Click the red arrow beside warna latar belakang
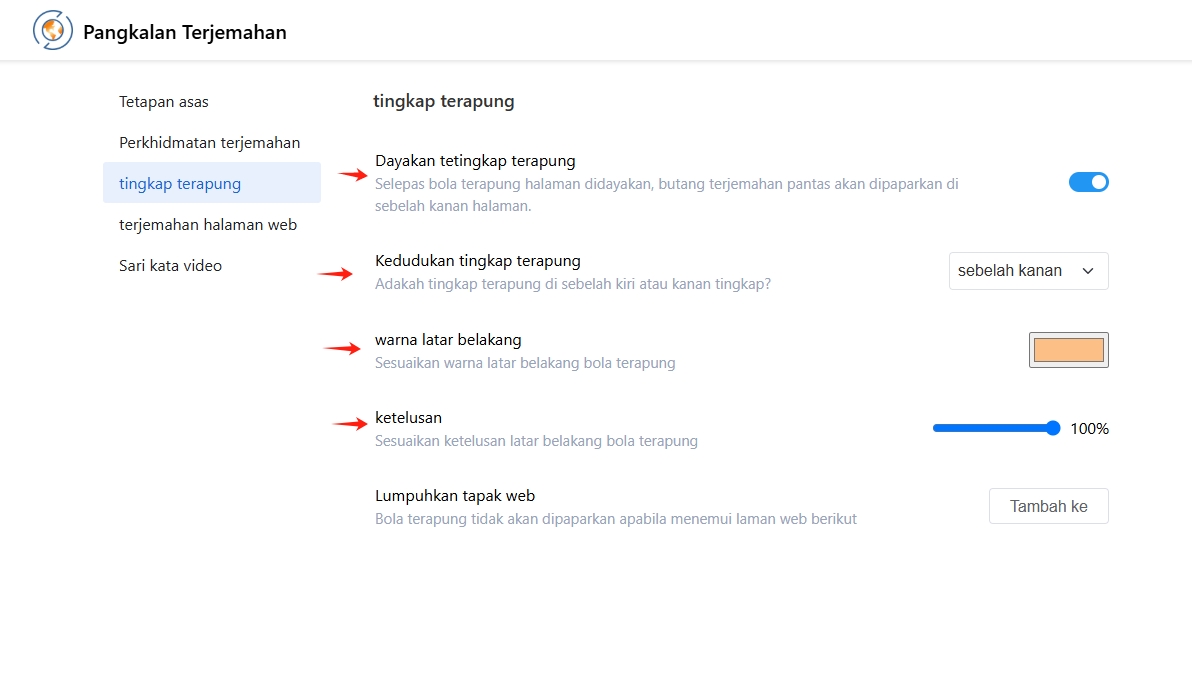The height and width of the screenshot is (683, 1192). click(x=342, y=348)
